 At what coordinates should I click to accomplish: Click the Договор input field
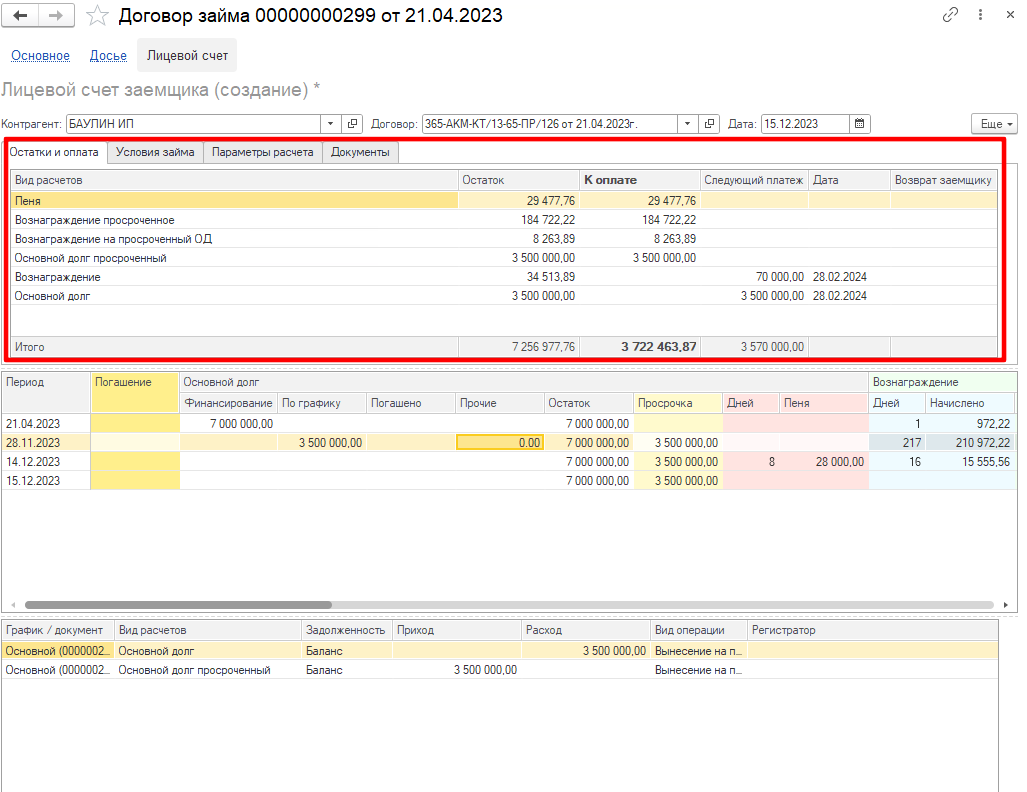550,124
